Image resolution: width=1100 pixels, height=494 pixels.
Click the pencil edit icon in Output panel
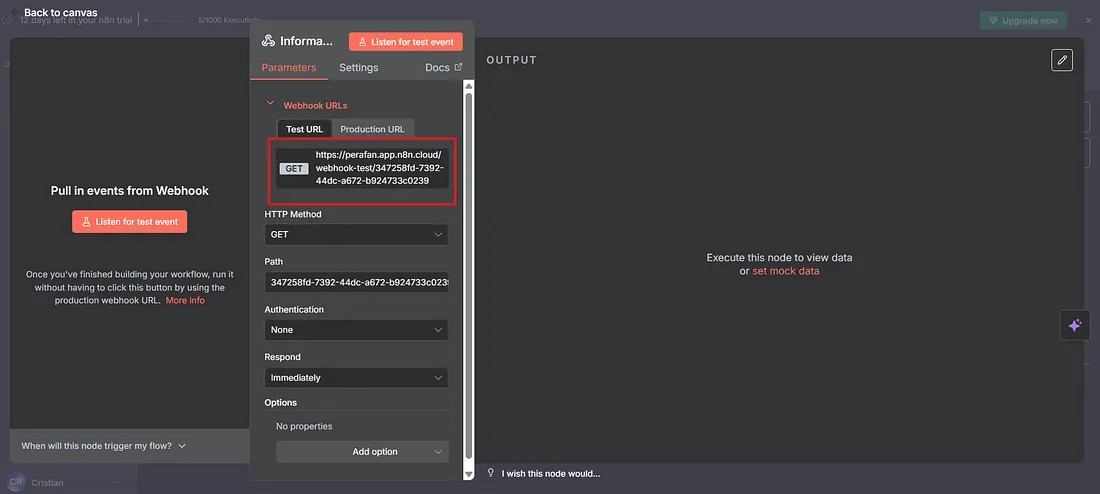[1062, 60]
